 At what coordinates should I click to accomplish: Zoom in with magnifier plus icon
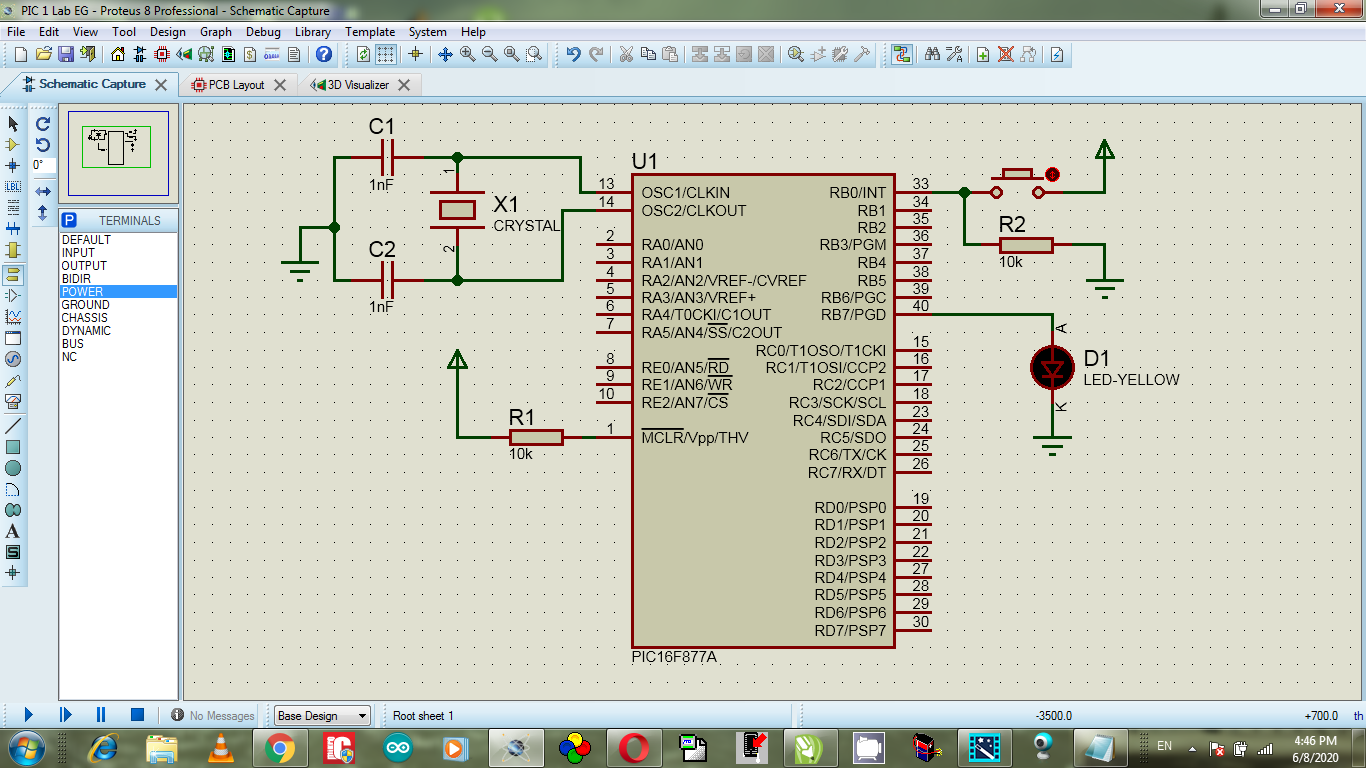(x=467, y=54)
